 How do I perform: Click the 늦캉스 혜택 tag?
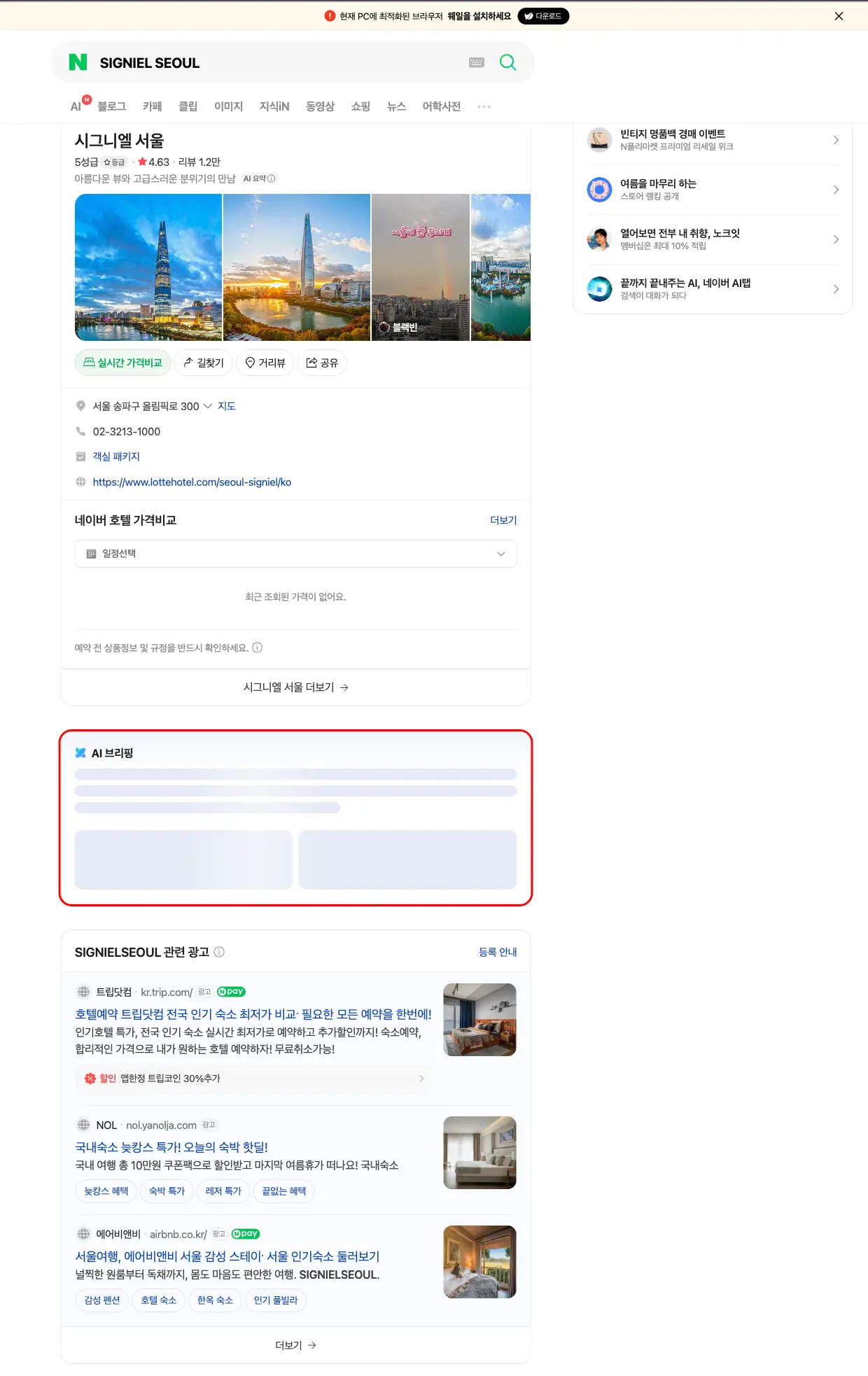click(x=106, y=1191)
